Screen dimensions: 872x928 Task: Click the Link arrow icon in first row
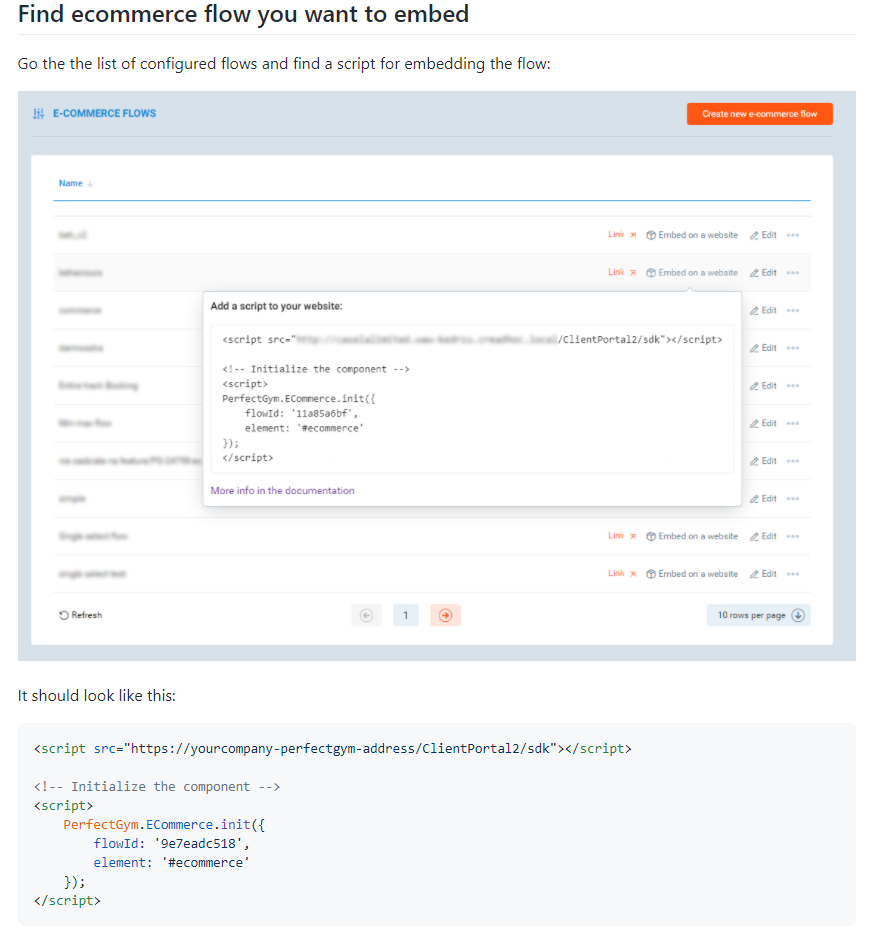633,235
